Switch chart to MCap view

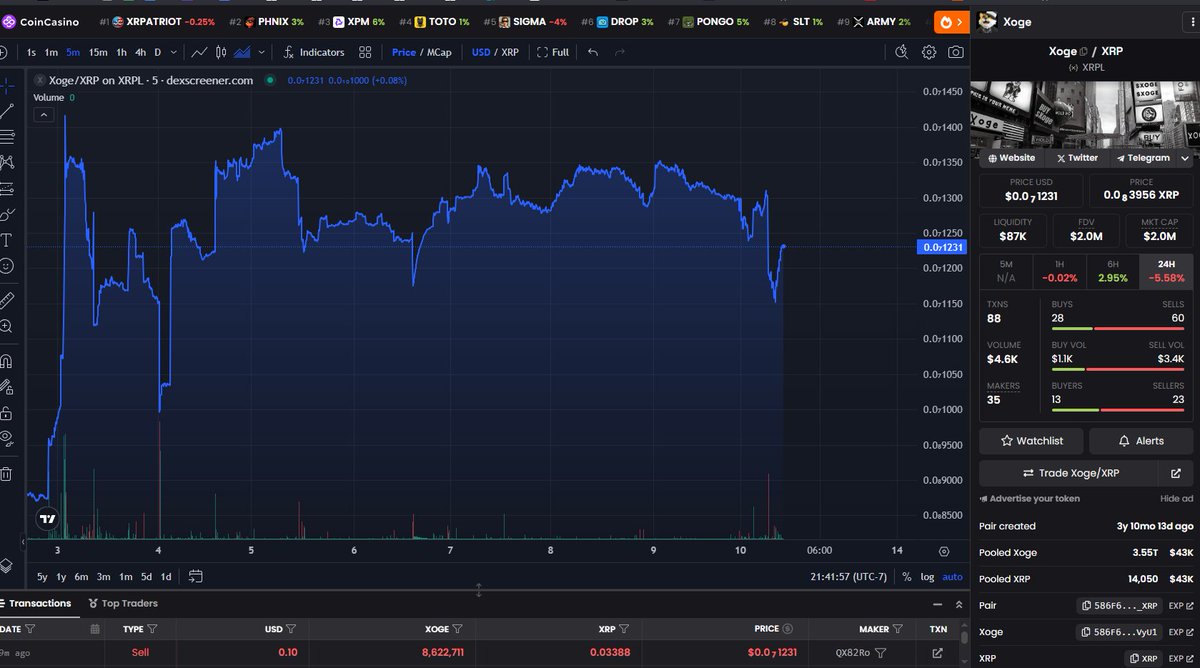[x=438, y=52]
